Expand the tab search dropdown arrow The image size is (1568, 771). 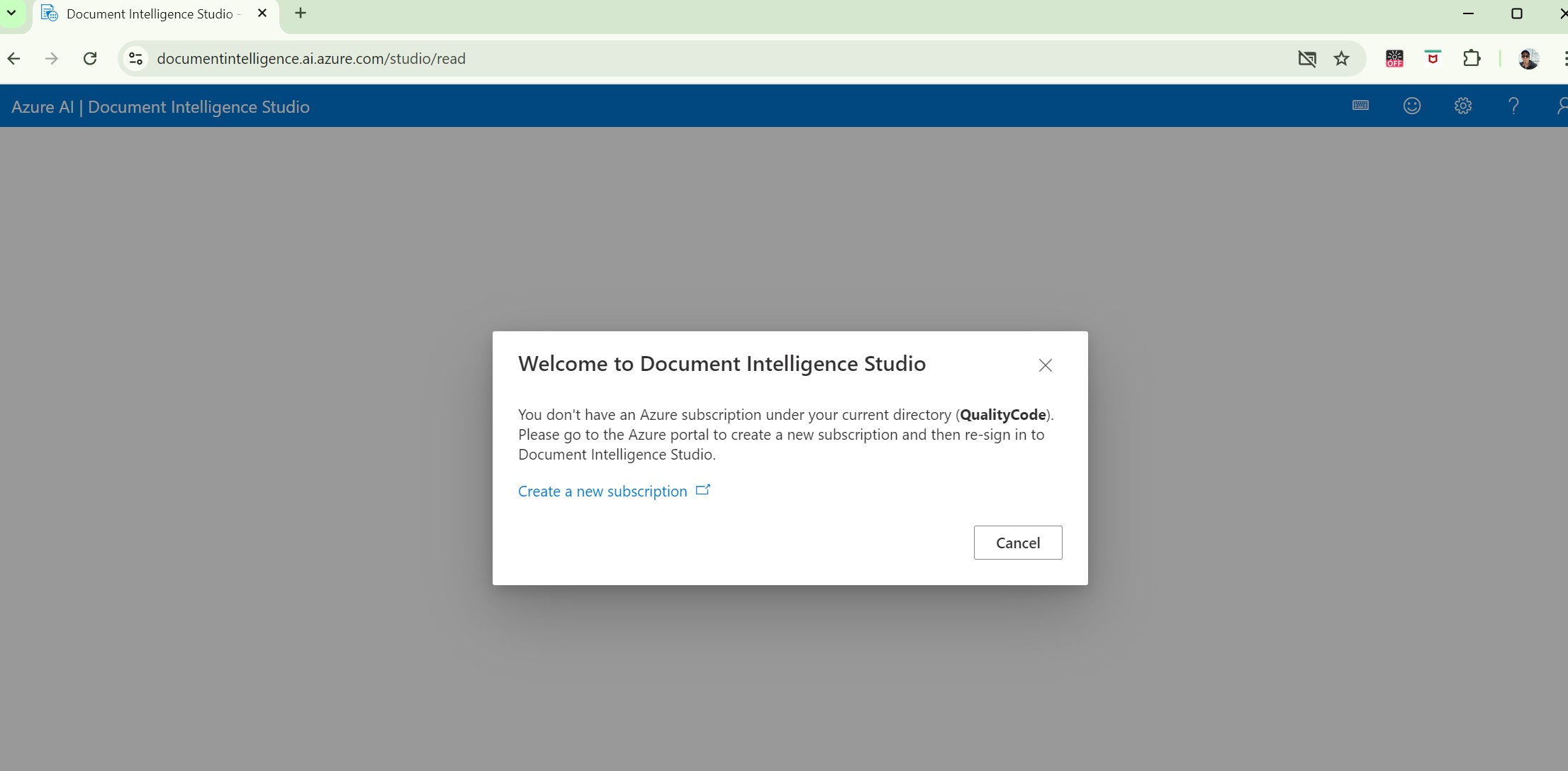pos(11,13)
